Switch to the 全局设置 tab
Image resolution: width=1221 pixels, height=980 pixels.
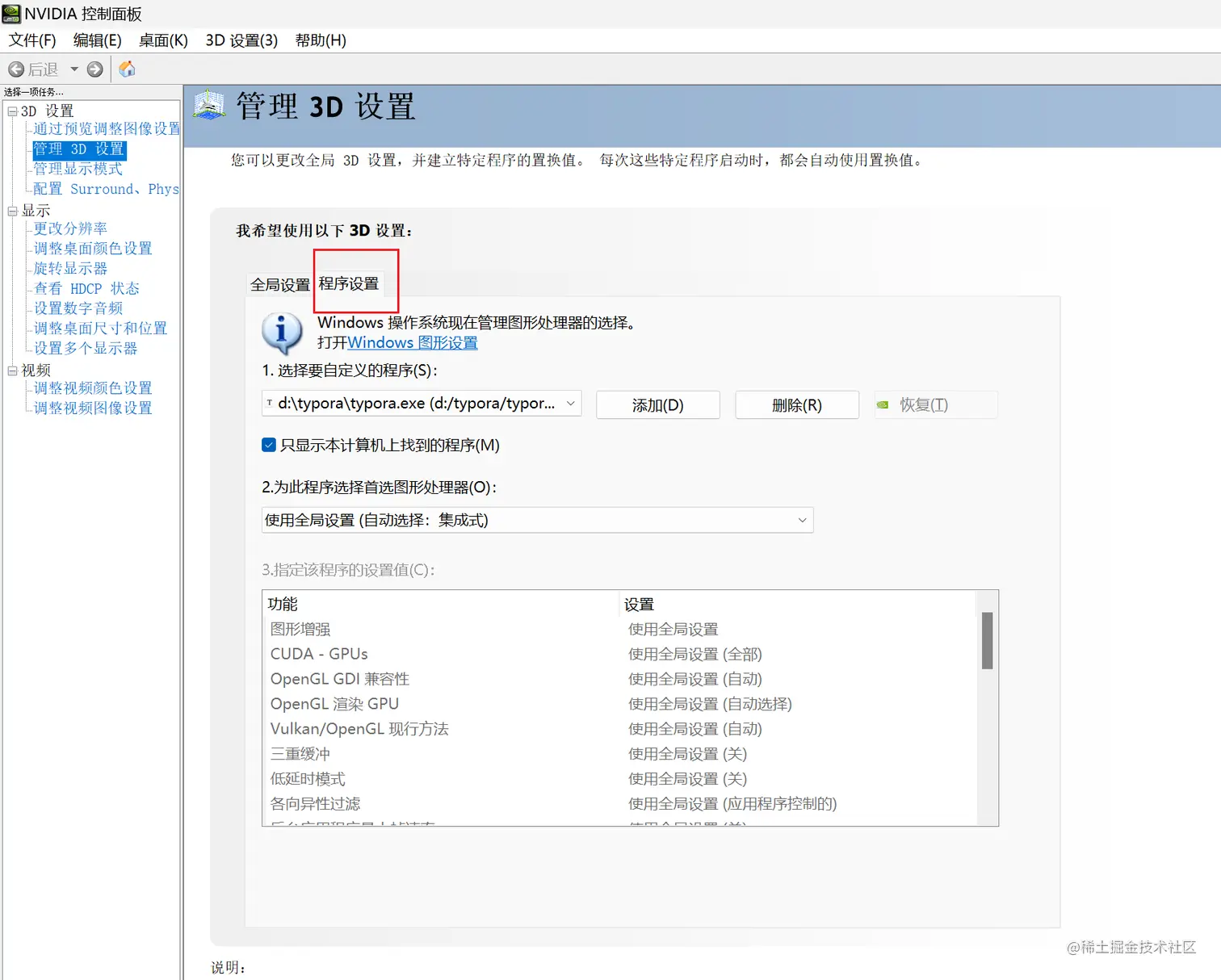pos(280,285)
